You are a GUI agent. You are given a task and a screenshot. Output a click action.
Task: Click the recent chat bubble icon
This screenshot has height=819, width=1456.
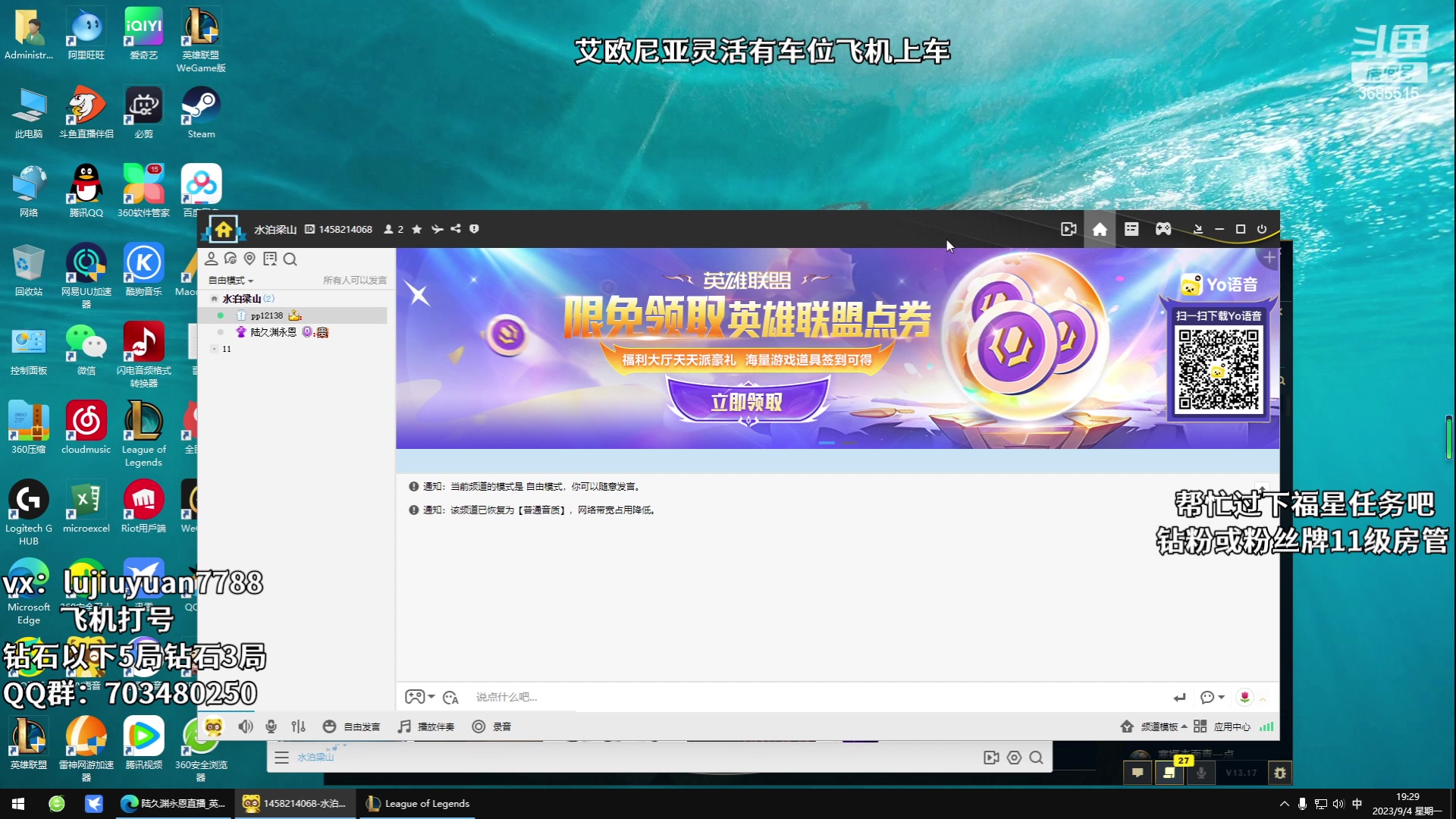(231, 259)
